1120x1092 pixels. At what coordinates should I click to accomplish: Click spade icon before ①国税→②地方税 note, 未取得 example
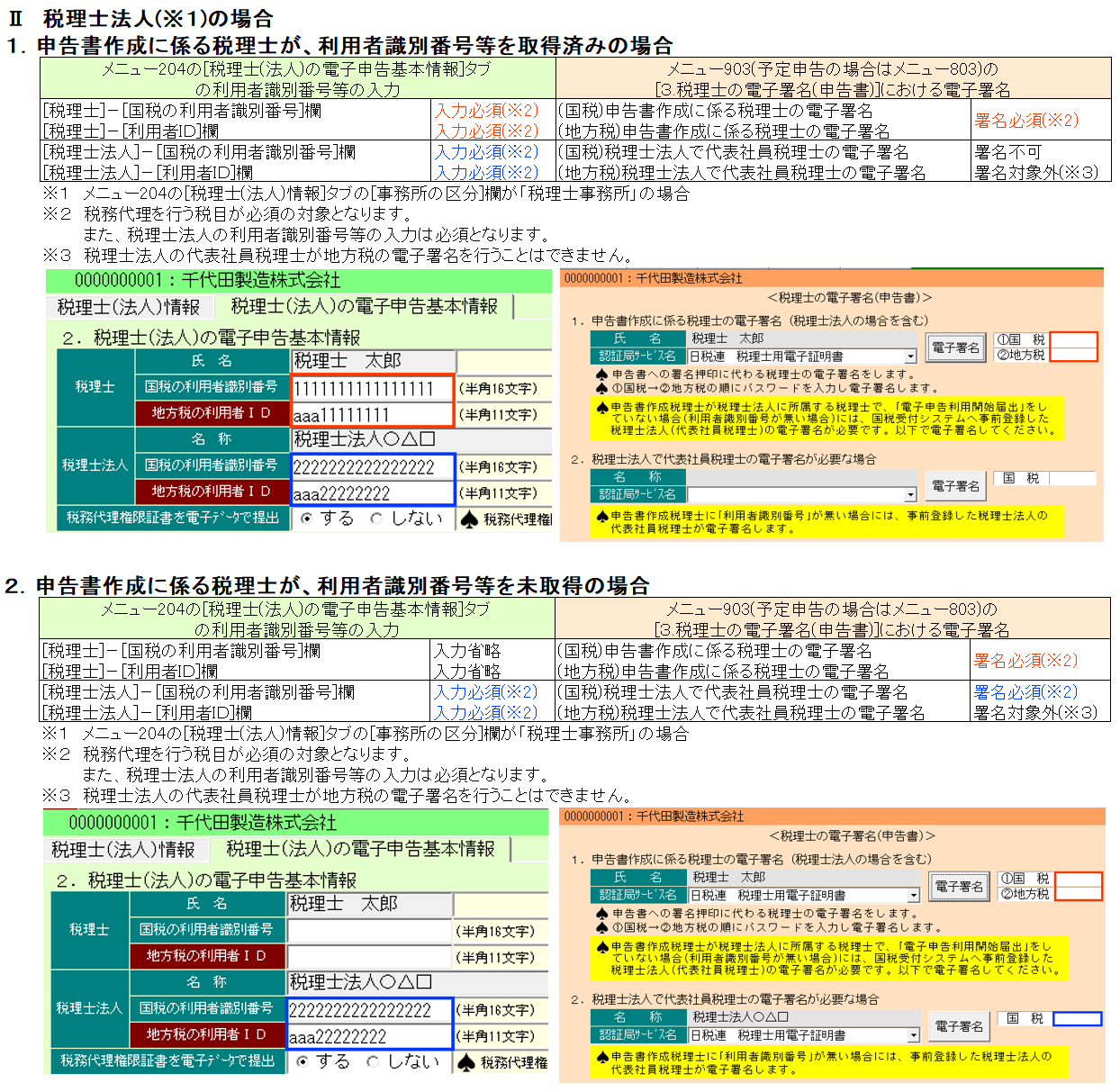[602, 926]
